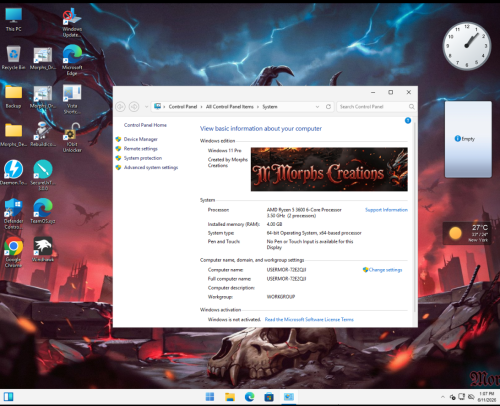Expand the address bar history dropdown
This screenshot has width=500, height=406.
317,107
